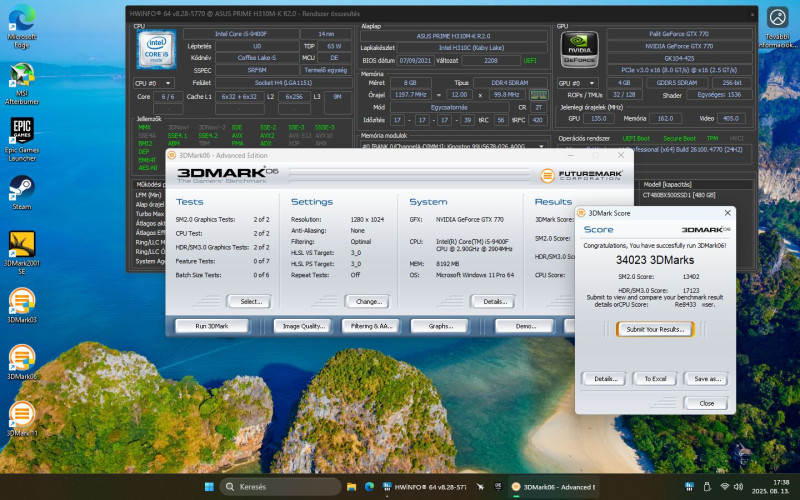
Task: Click the To Excel button
Action: coord(655,379)
